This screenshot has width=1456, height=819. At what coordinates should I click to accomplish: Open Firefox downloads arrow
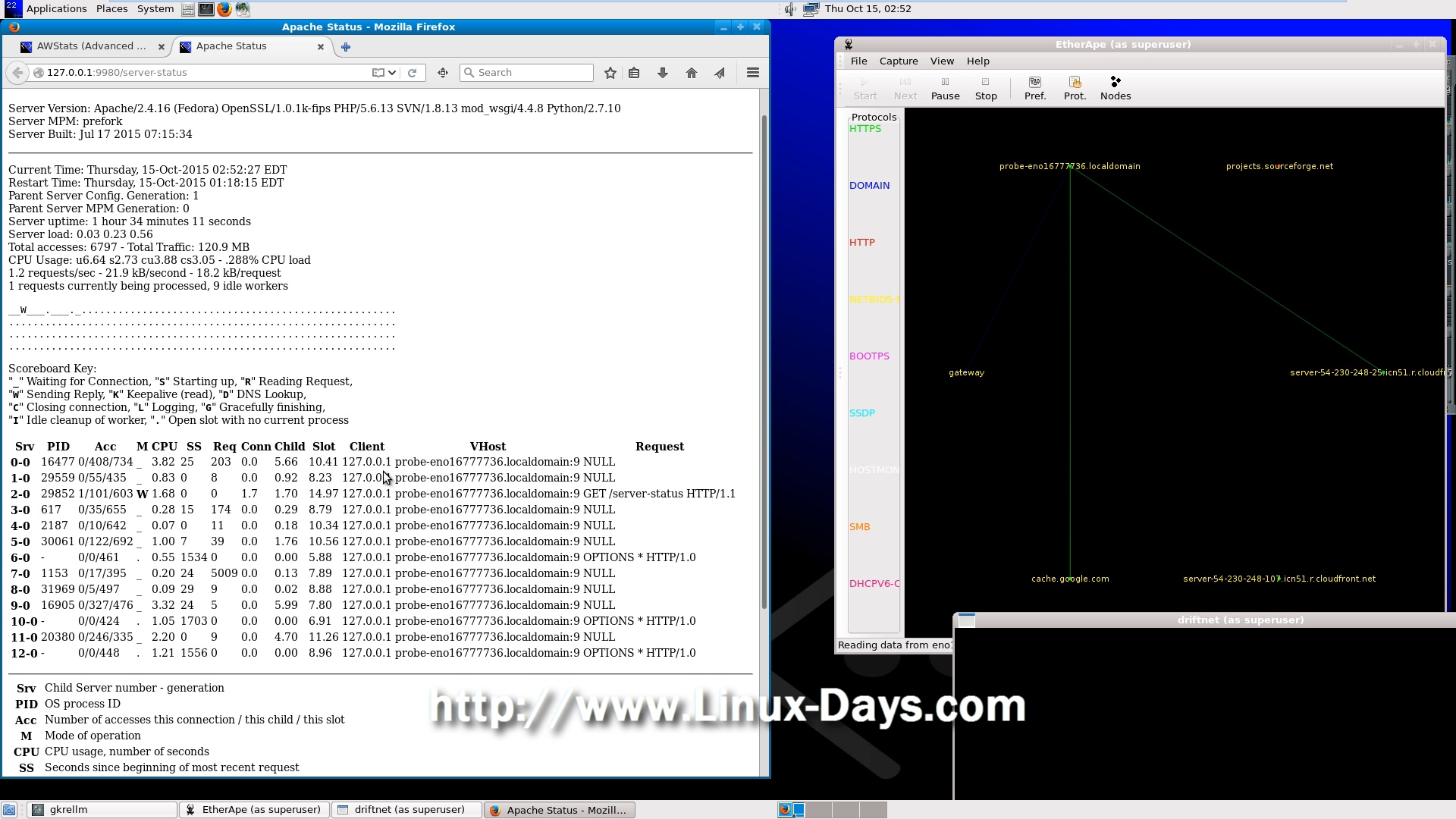tap(662, 73)
